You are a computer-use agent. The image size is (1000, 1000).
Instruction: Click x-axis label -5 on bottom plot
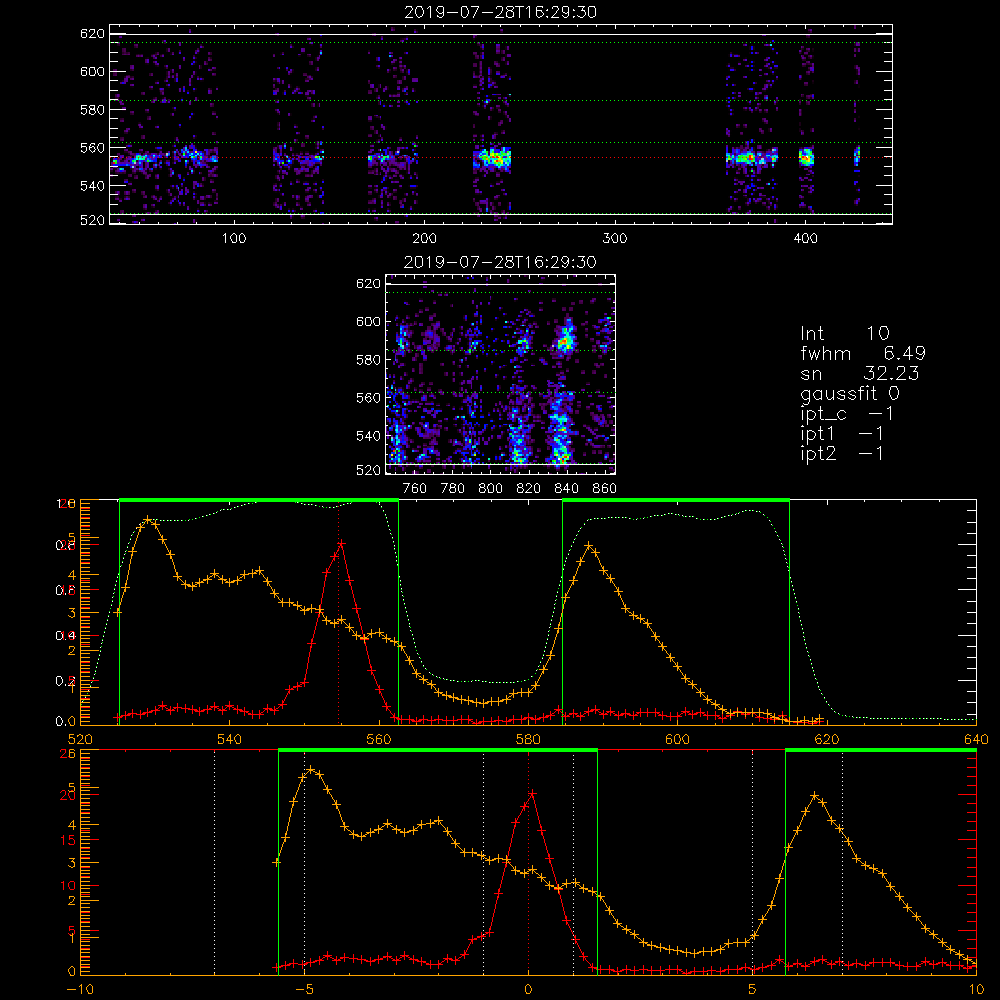coord(304,989)
